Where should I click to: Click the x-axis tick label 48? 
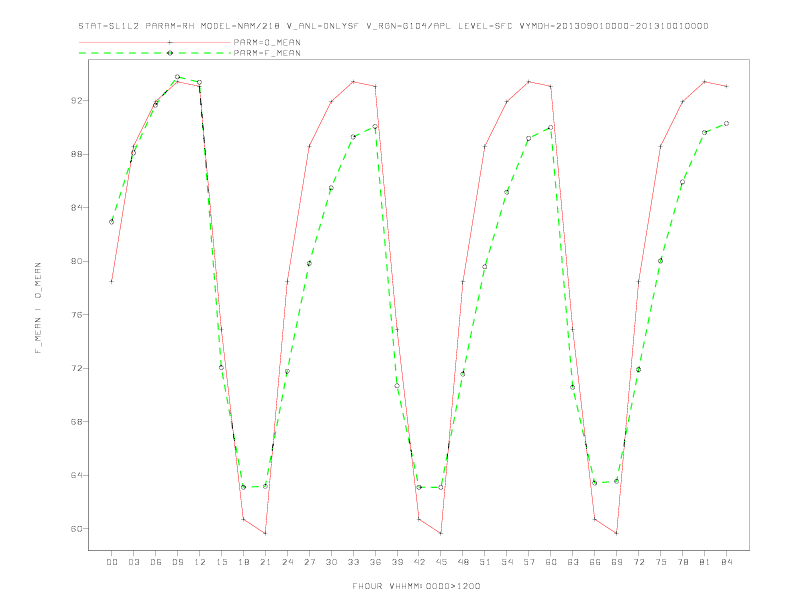click(x=463, y=562)
